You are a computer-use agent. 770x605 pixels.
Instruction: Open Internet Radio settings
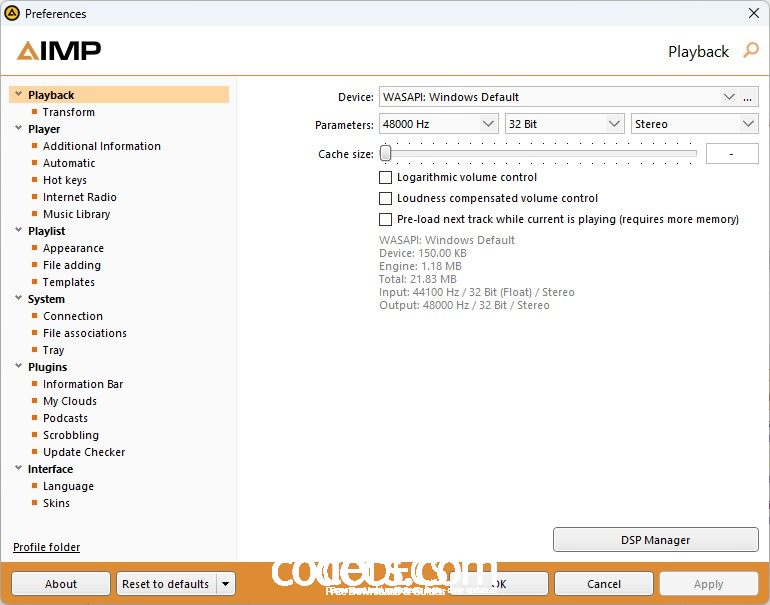(x=80, y=197)
